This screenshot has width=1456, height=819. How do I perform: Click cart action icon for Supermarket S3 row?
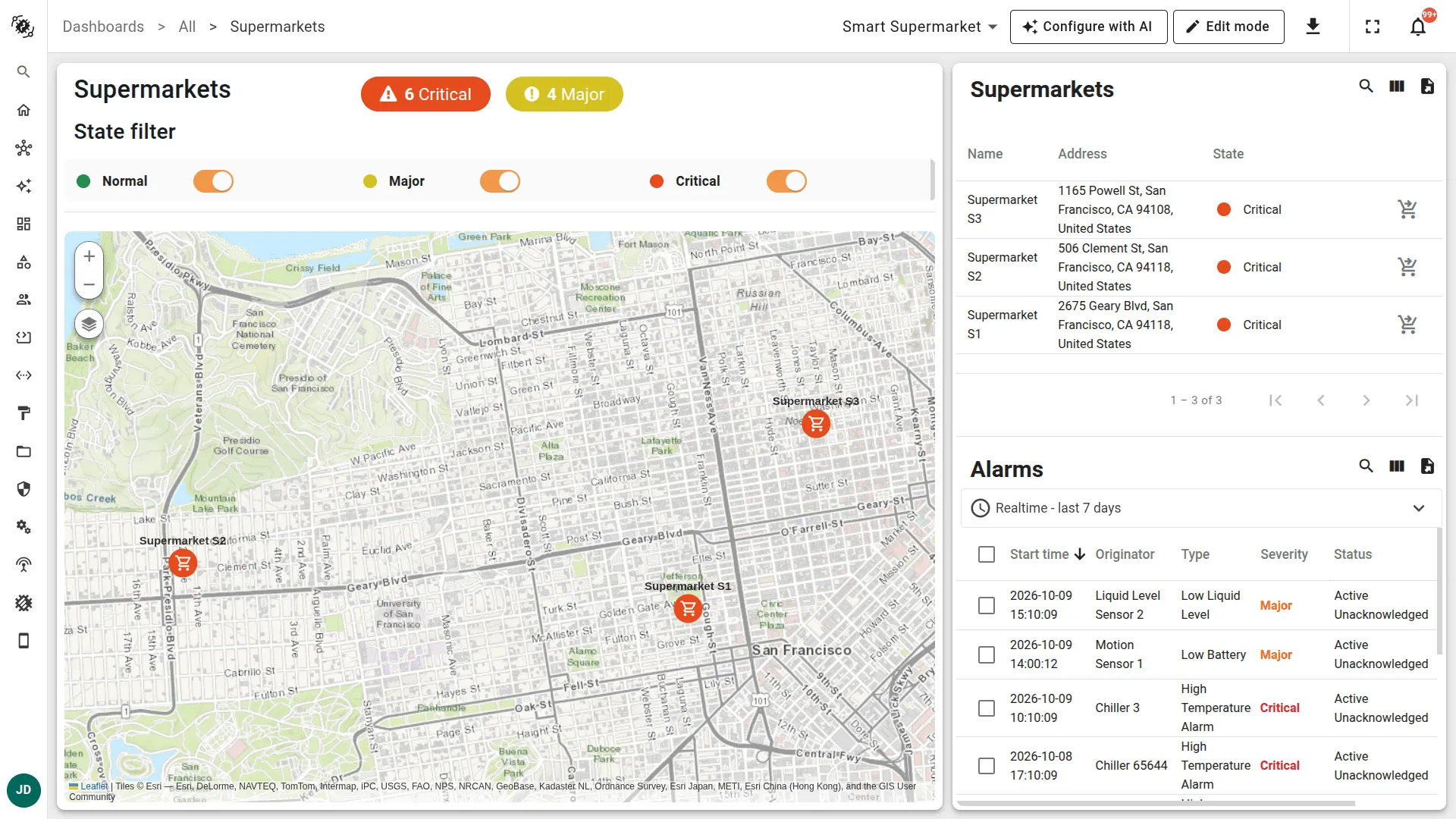coord(1407,209)
